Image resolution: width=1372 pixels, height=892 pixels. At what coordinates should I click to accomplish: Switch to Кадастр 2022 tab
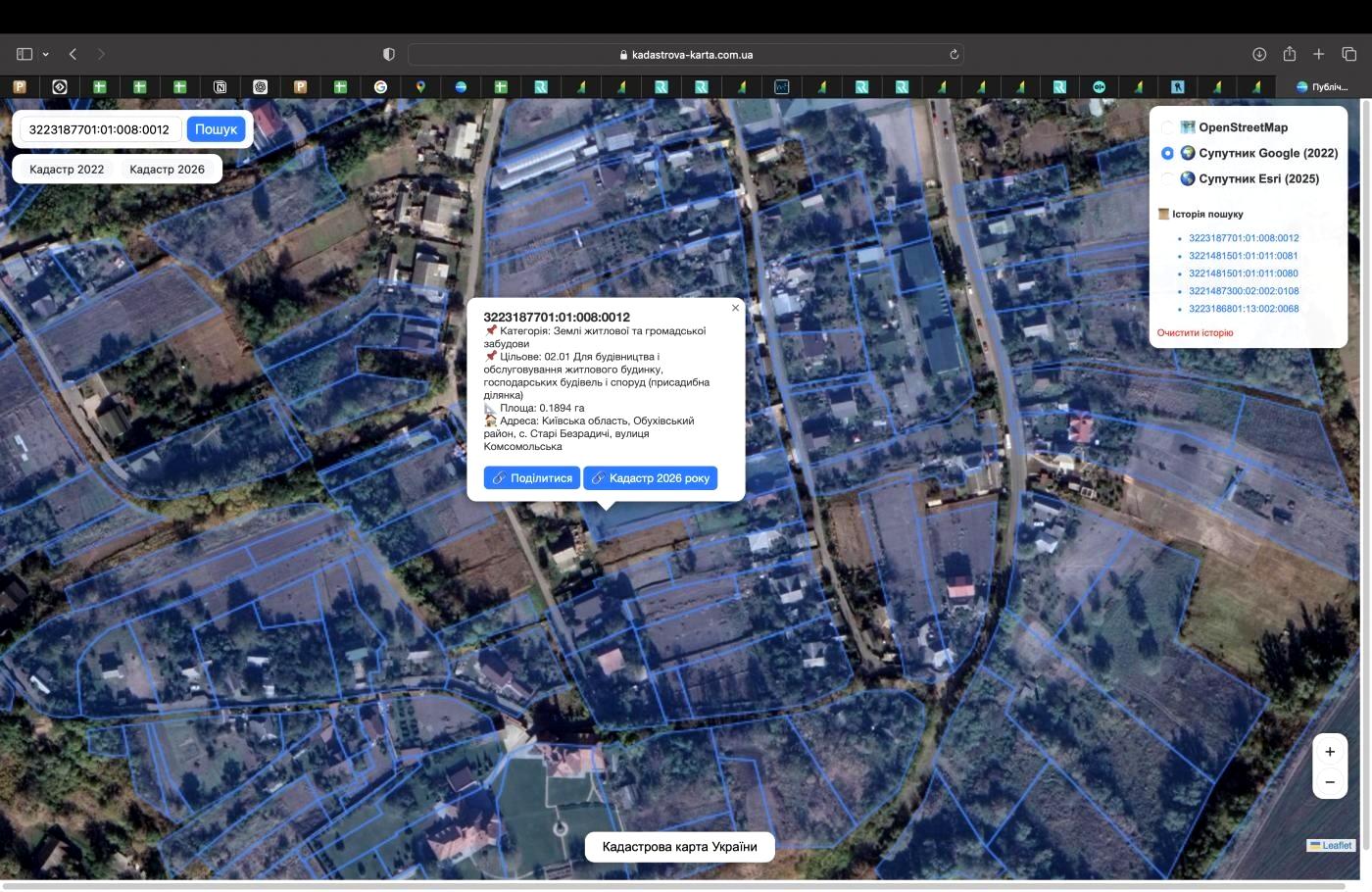coord(67,169)
